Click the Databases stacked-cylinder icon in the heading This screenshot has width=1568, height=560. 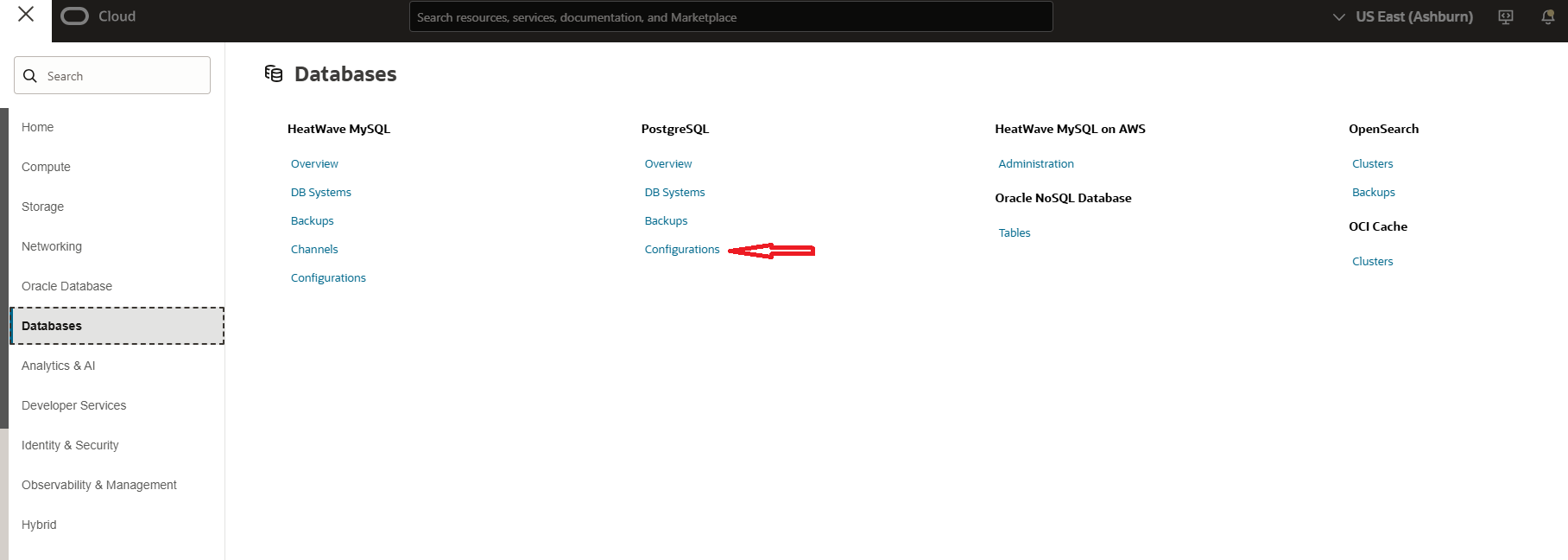coord(274,73)
